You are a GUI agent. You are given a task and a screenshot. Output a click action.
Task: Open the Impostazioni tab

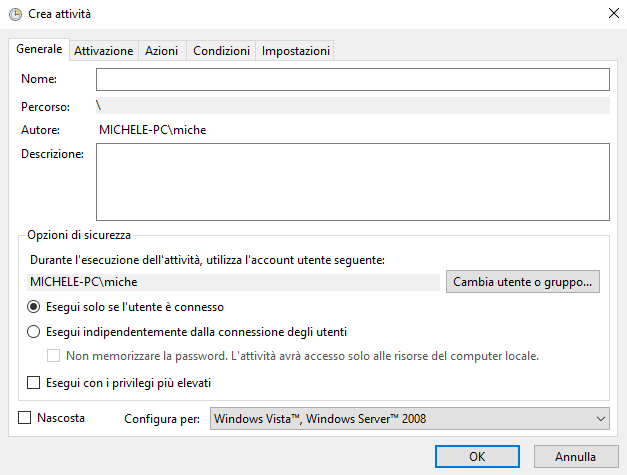(x=296, y=51)
